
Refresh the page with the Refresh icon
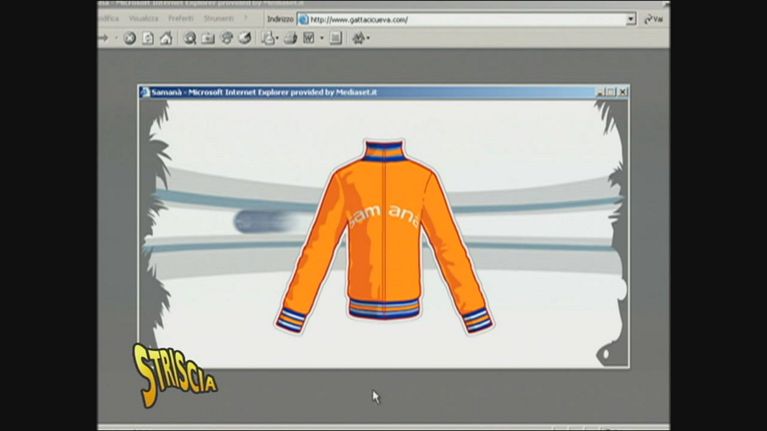147,39
